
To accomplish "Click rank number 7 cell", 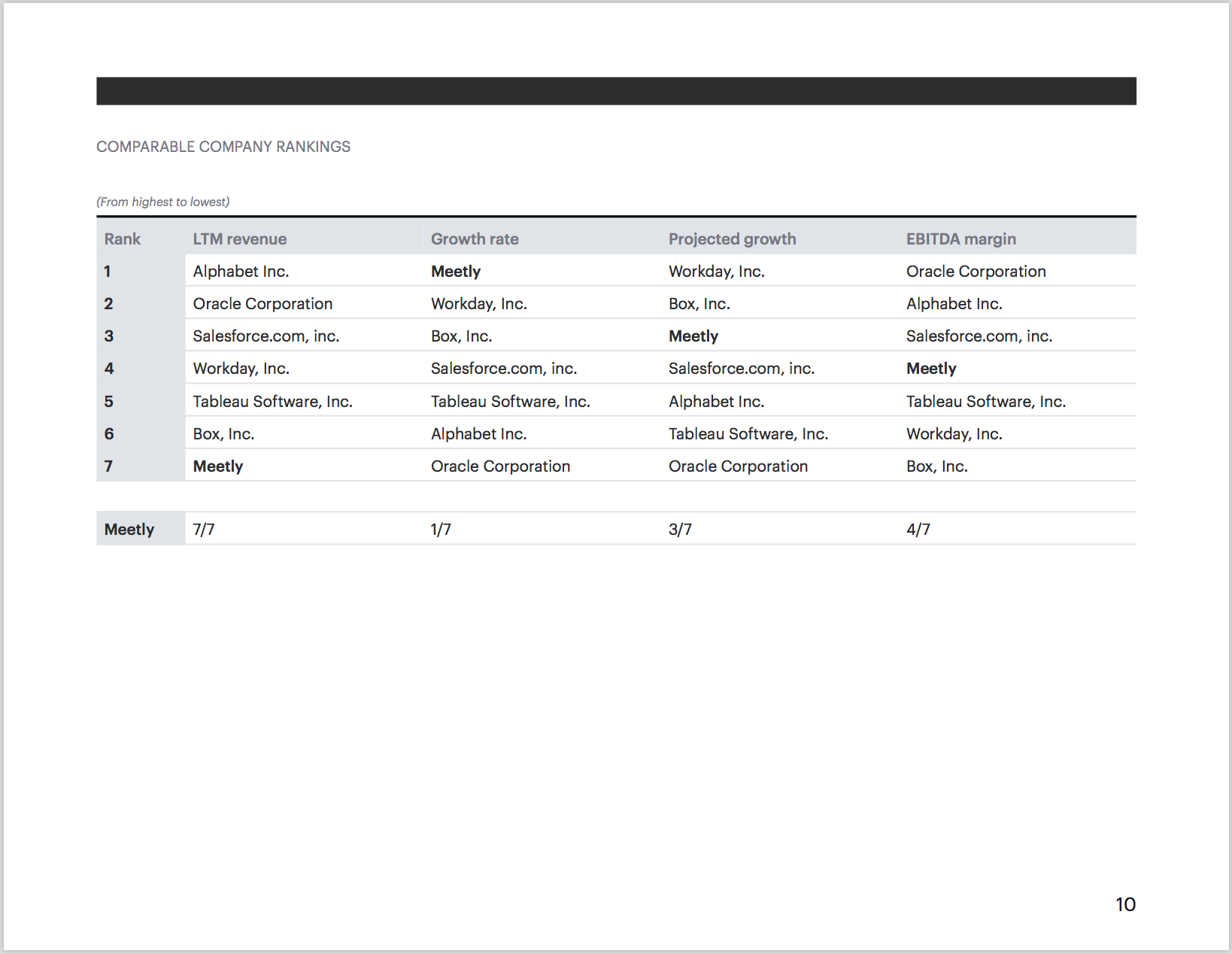I will [x=108, y=466].
